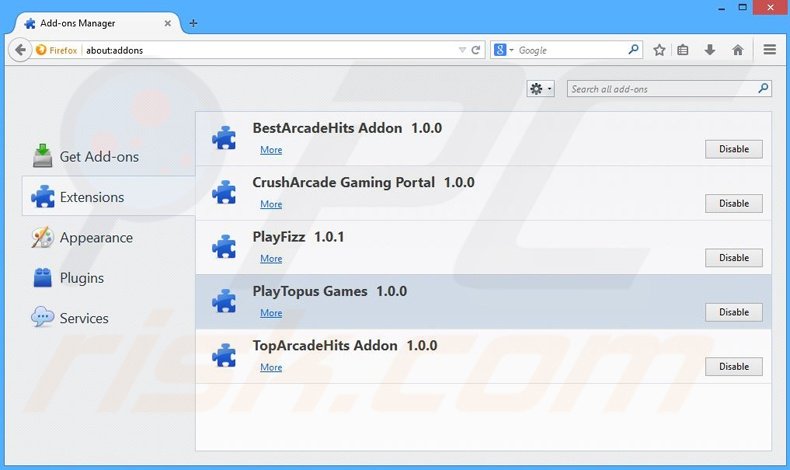Click the add-ons search magnifier icon
Viewport: 790px width, 470px height.
coord(763,89)
